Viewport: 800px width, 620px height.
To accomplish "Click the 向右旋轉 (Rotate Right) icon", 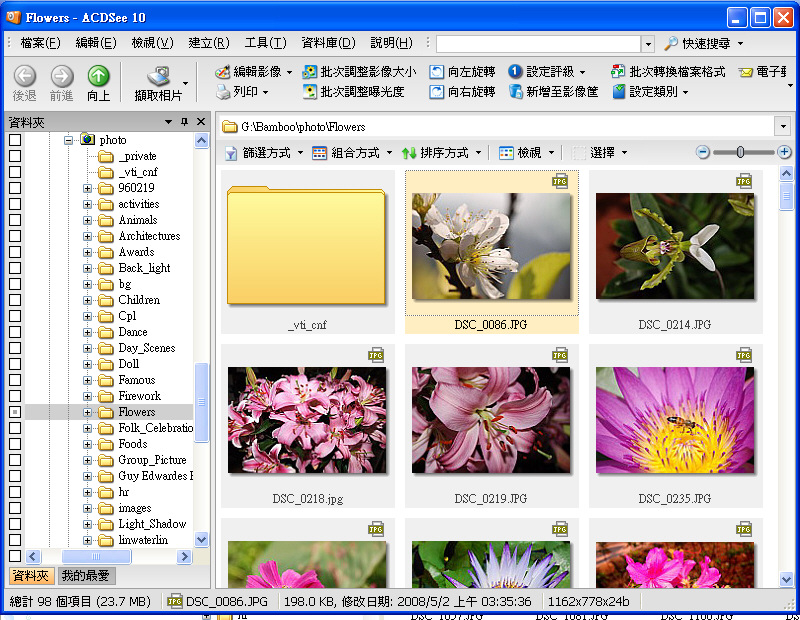I will pos(437,92).
